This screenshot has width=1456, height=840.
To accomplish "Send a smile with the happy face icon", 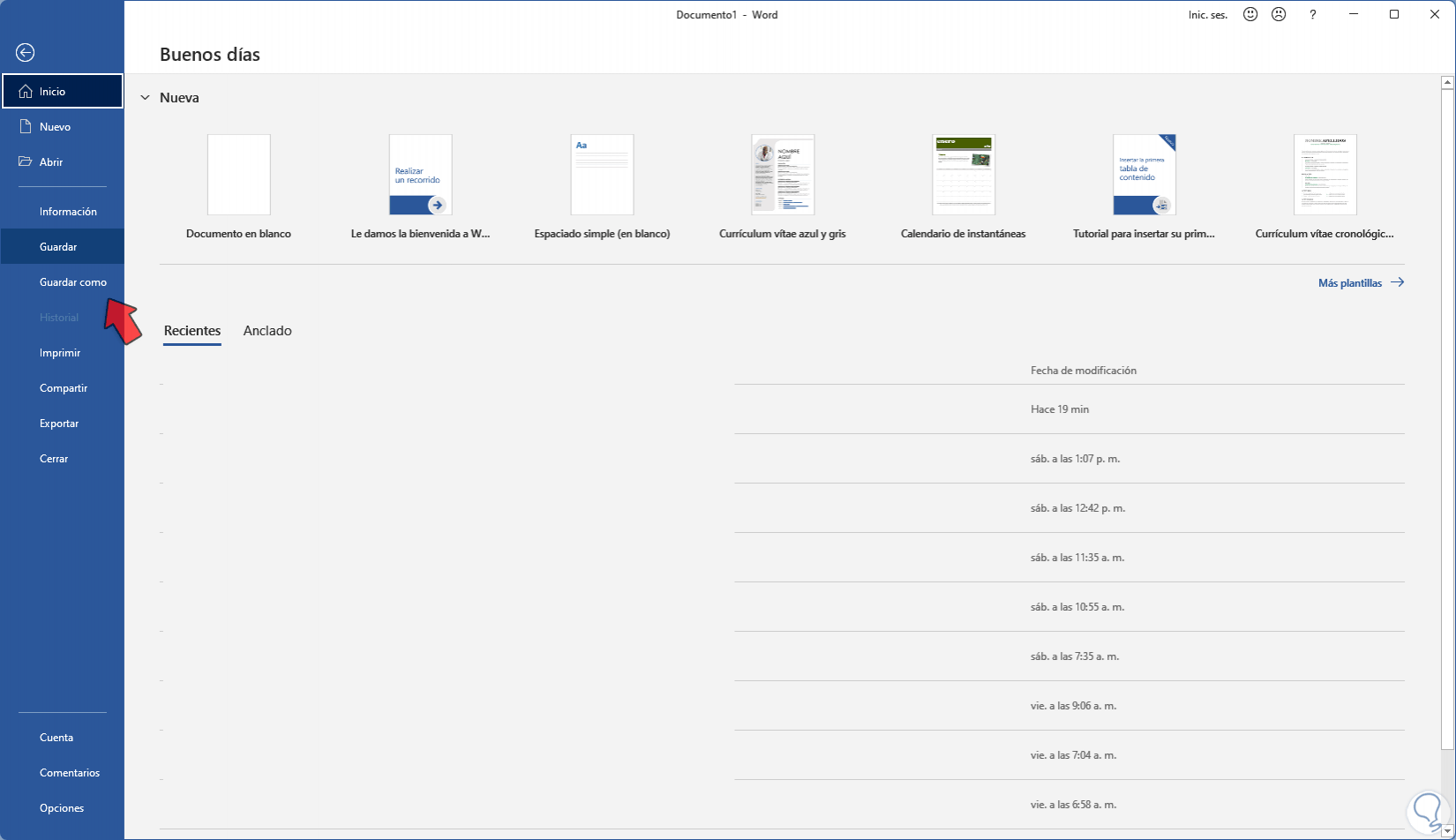I will tap(1250, 14).
